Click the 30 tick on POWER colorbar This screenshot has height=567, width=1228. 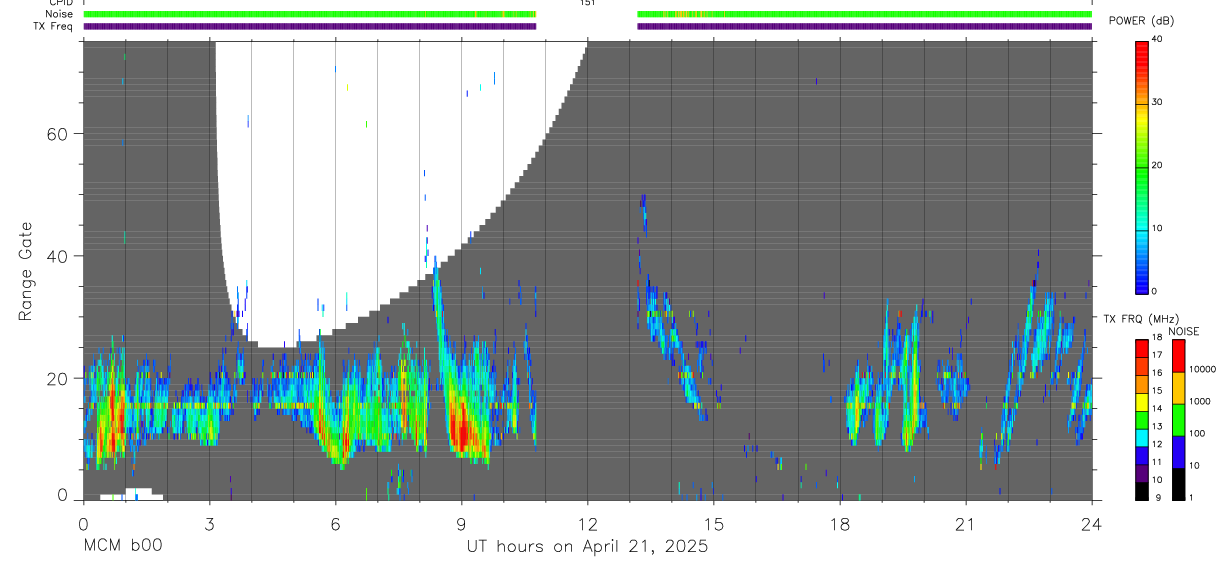point(1159,102)
